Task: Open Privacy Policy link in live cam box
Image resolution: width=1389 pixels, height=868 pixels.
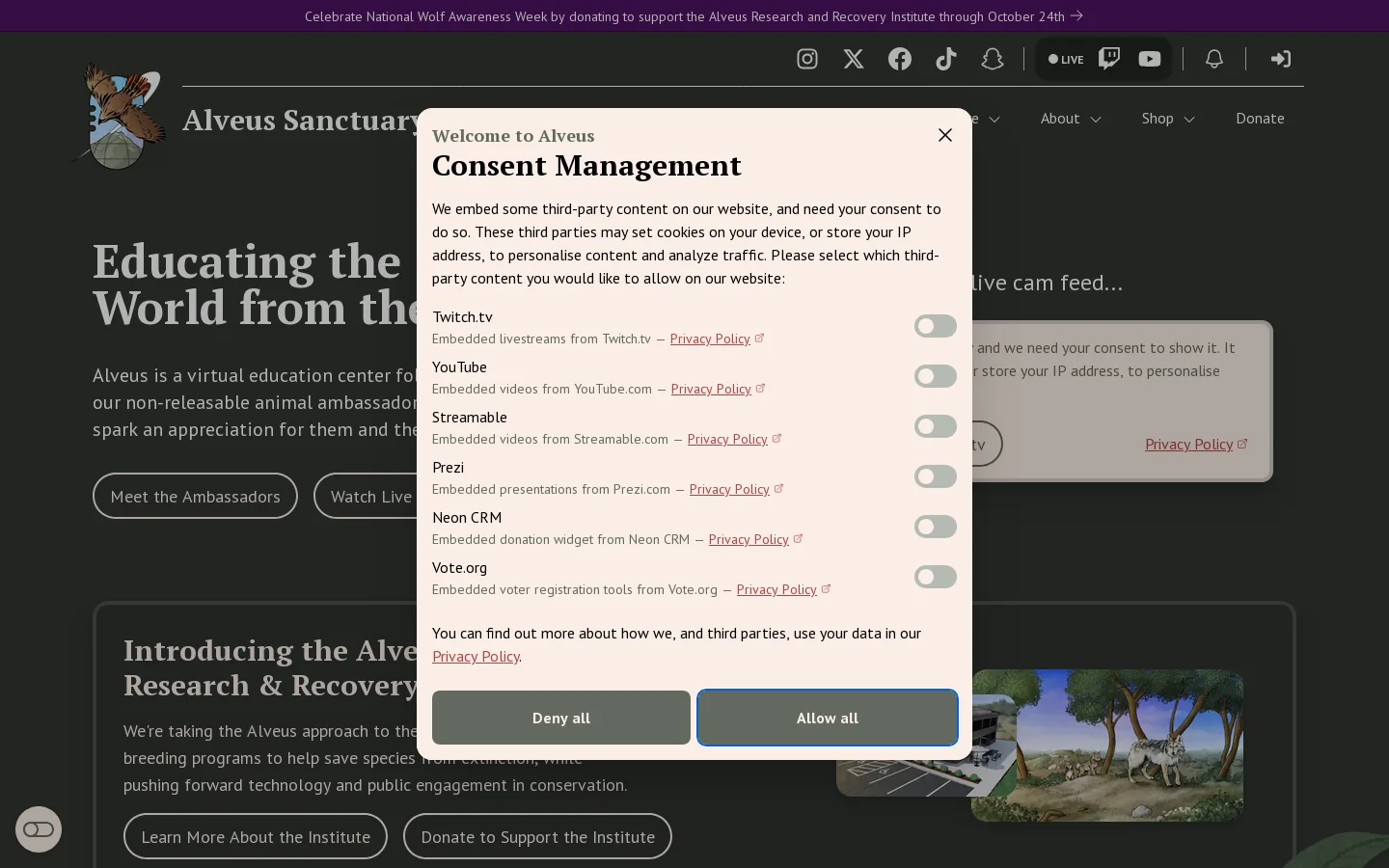Action: click(x=1196, y=445)
